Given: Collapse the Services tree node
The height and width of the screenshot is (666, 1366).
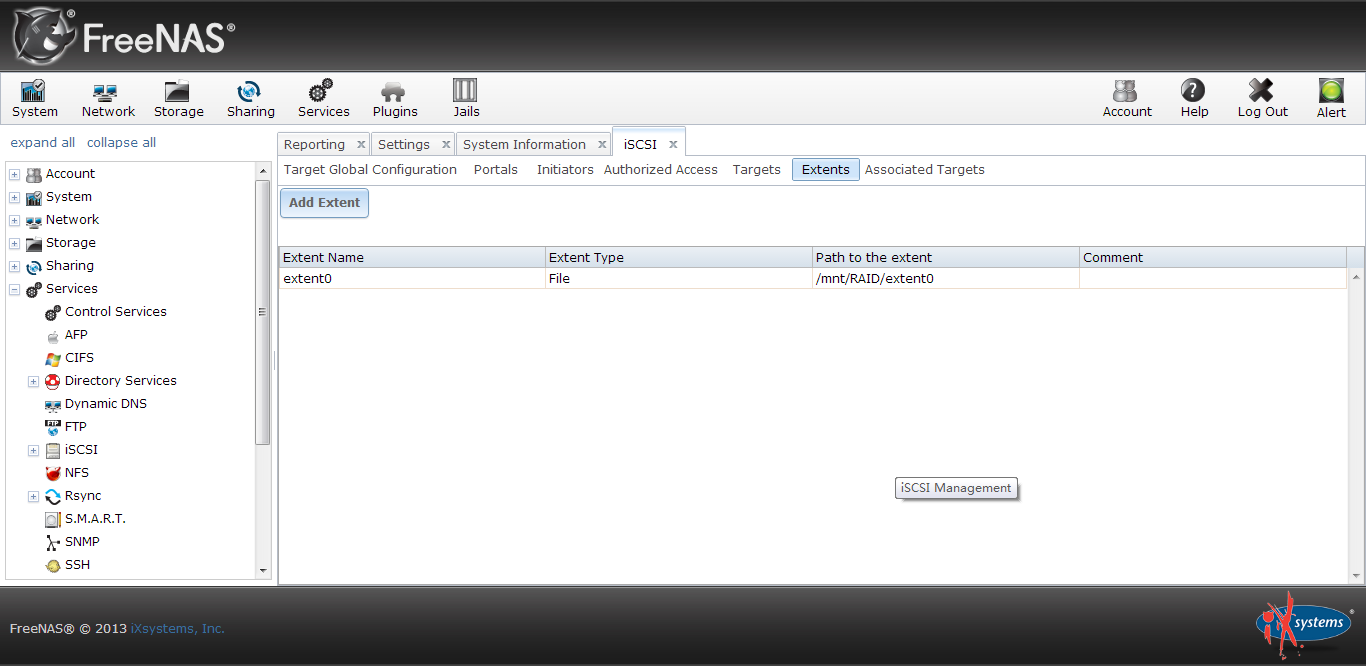Looking at the screenshot, I should click(14, 289).
